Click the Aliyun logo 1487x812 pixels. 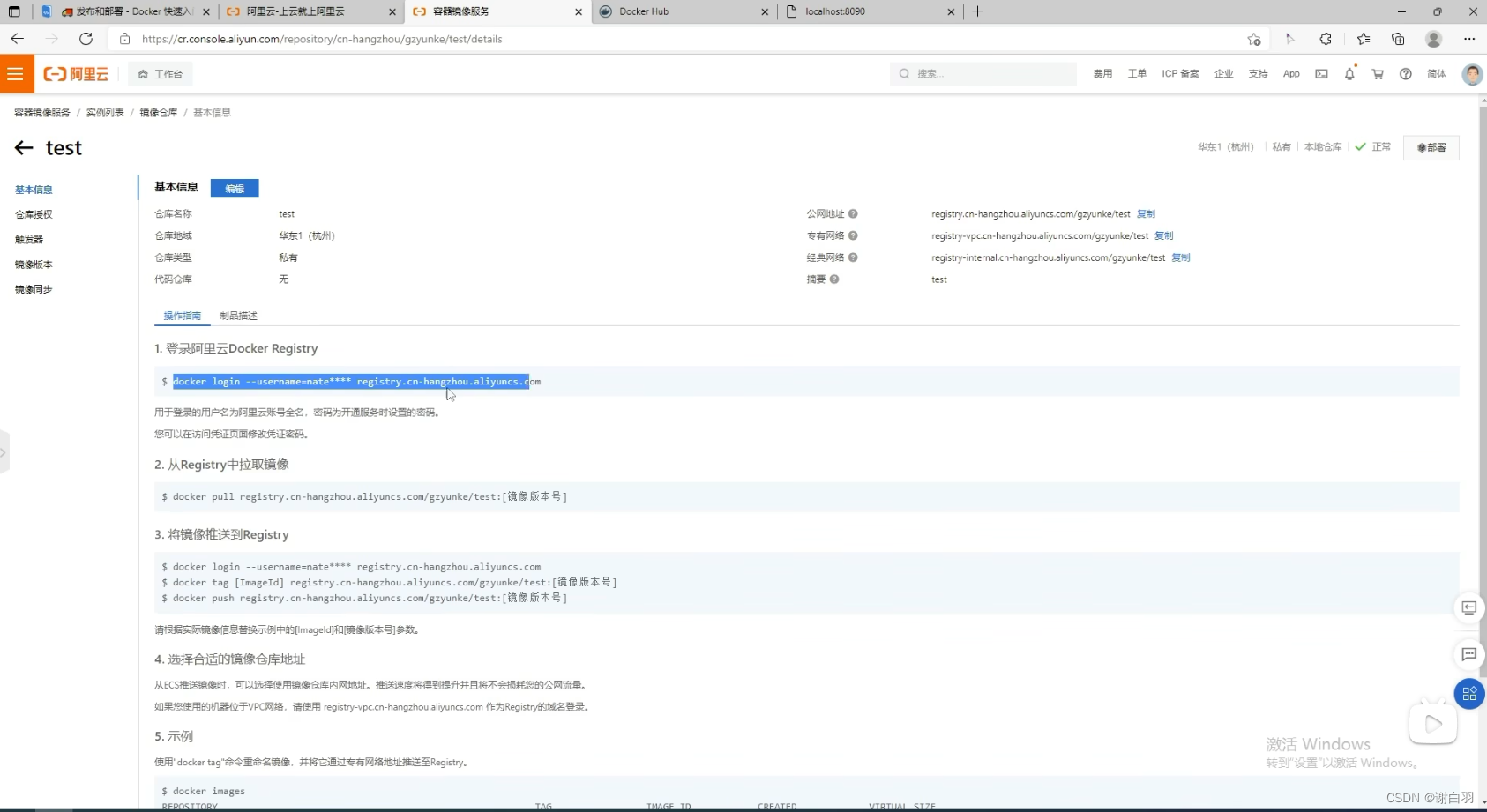click(x=76, y=74)
